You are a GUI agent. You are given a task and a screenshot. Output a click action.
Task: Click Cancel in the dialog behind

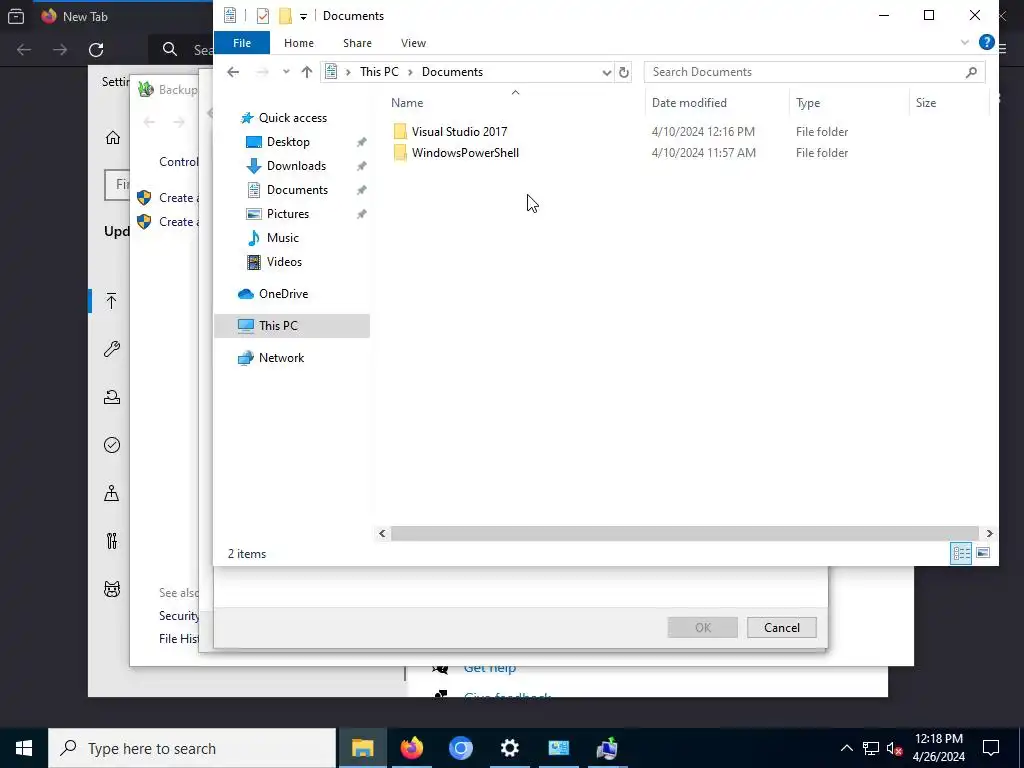[782, 628]
